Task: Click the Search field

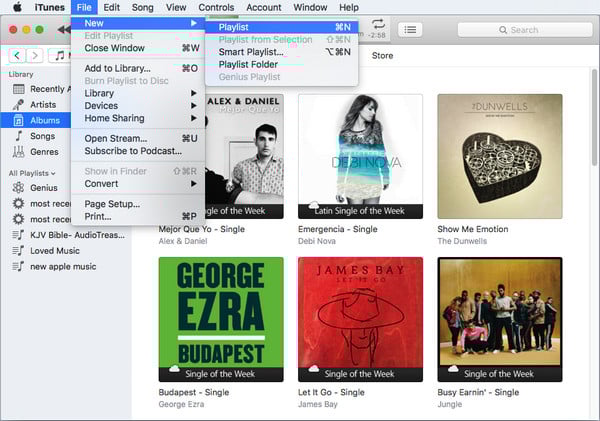Action: [x=525, y=30]
